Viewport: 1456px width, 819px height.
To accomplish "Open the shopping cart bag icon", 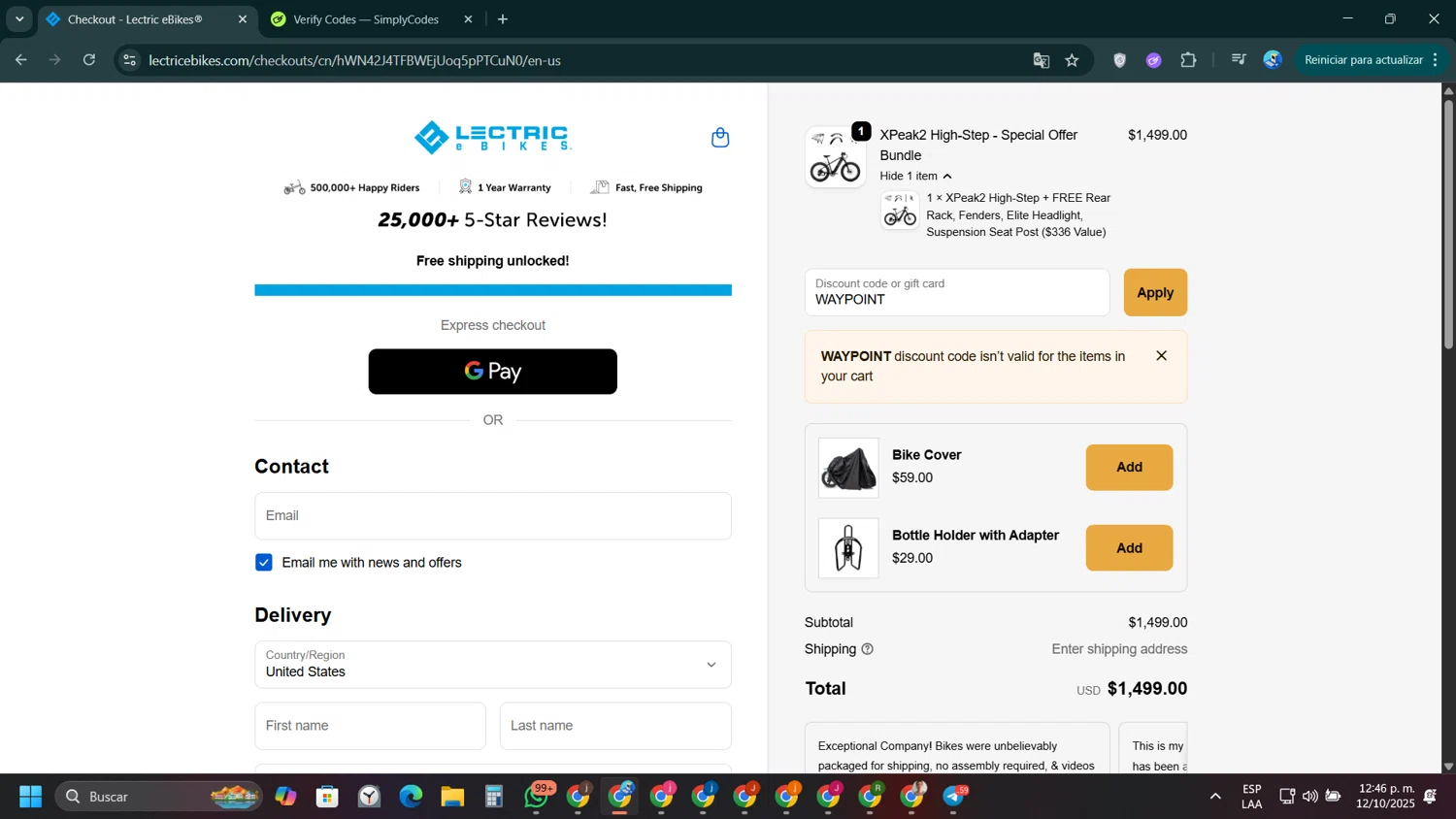I will click(x=720, y=138).
